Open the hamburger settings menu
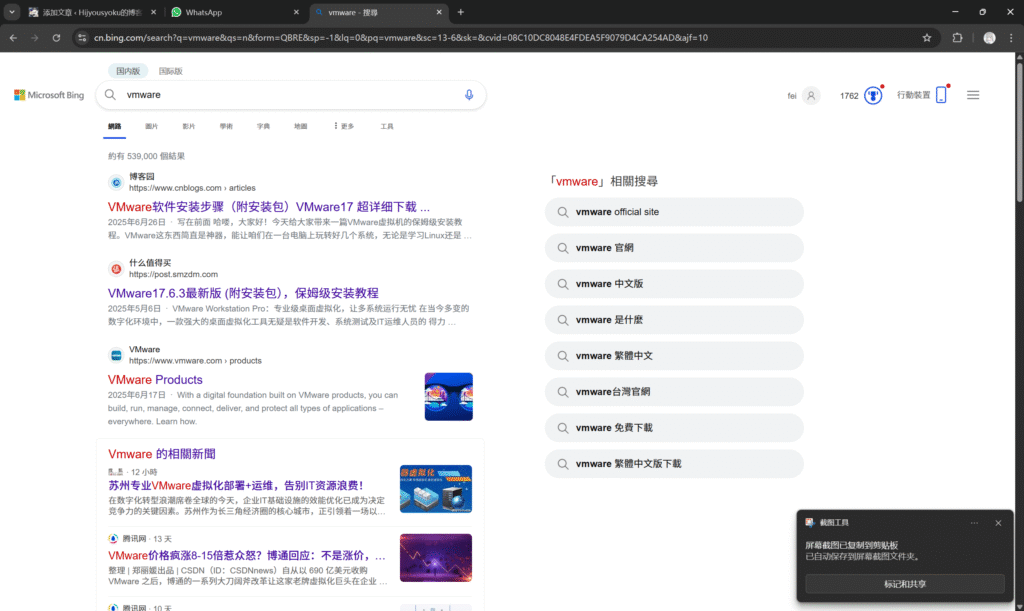This screenshot has width=1024, height=611. pos(973,95)
